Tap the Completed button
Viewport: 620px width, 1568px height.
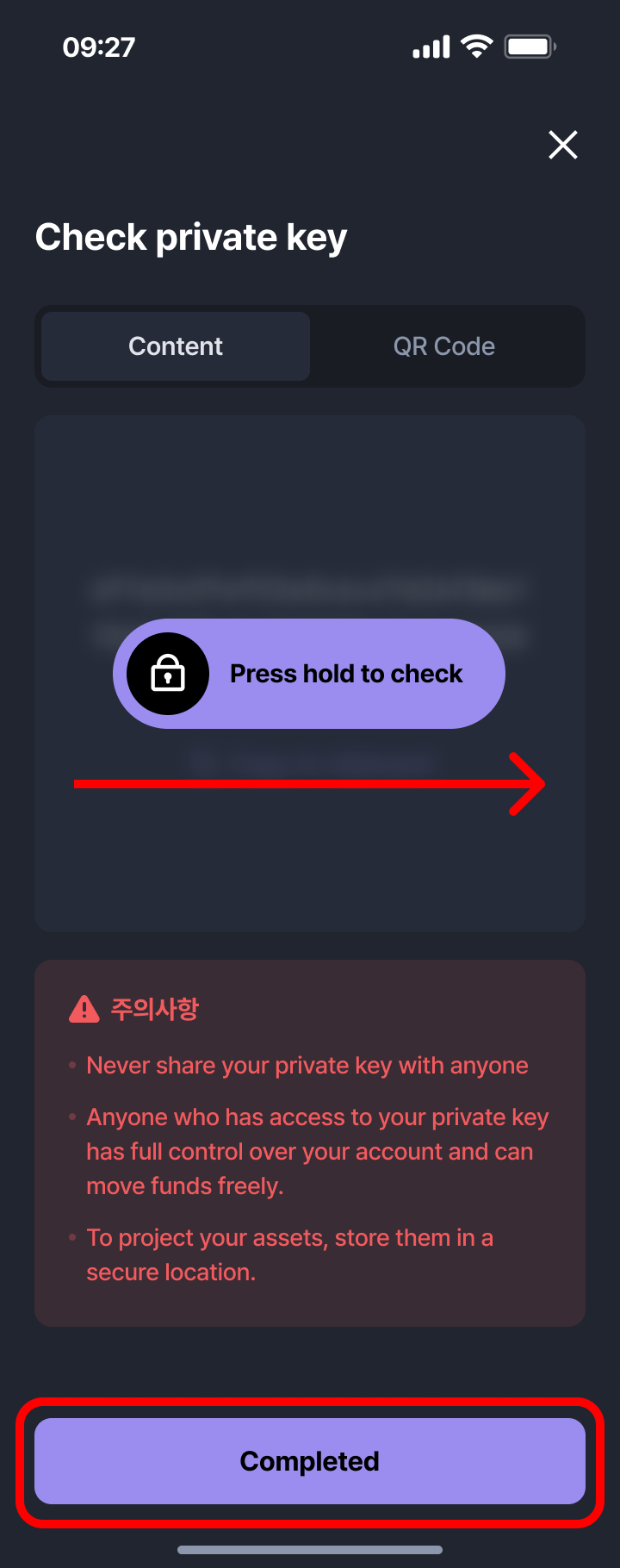coord(310,1461)
